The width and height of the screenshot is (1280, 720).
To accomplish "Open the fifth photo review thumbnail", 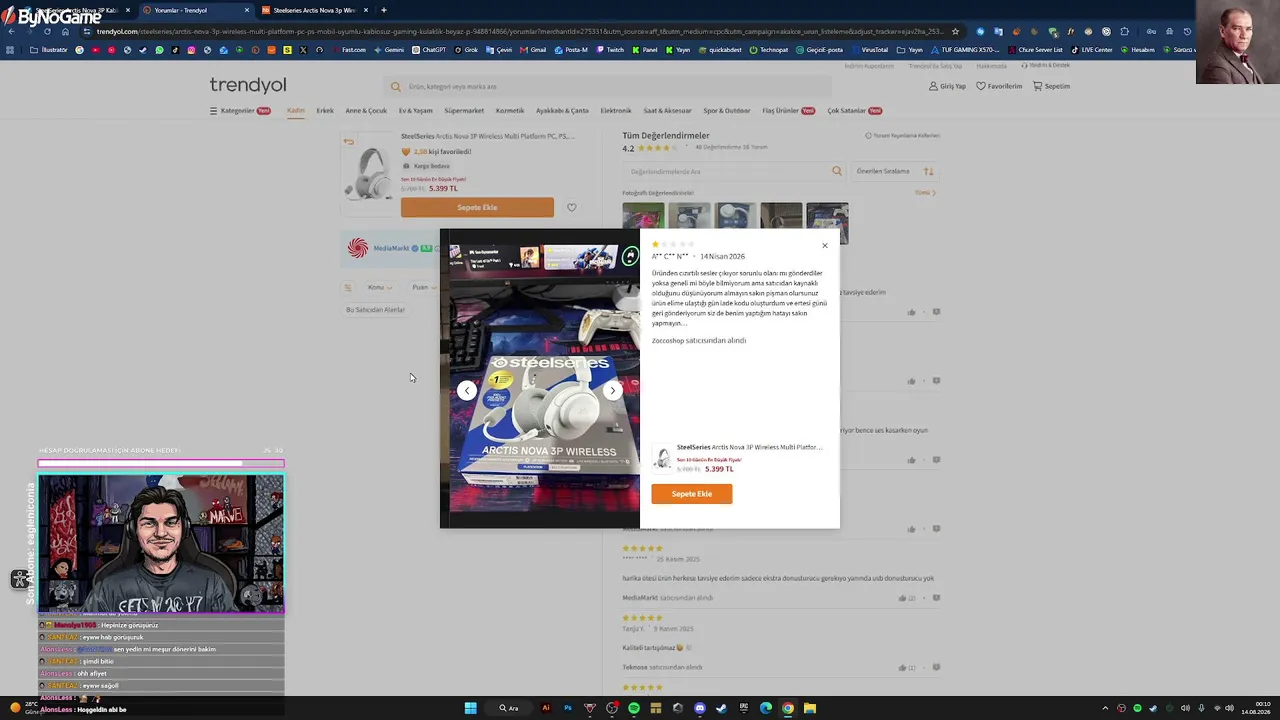I will click(827, 223).
